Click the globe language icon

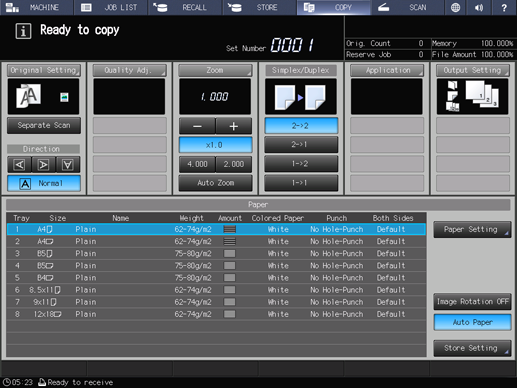coord(456,7)
